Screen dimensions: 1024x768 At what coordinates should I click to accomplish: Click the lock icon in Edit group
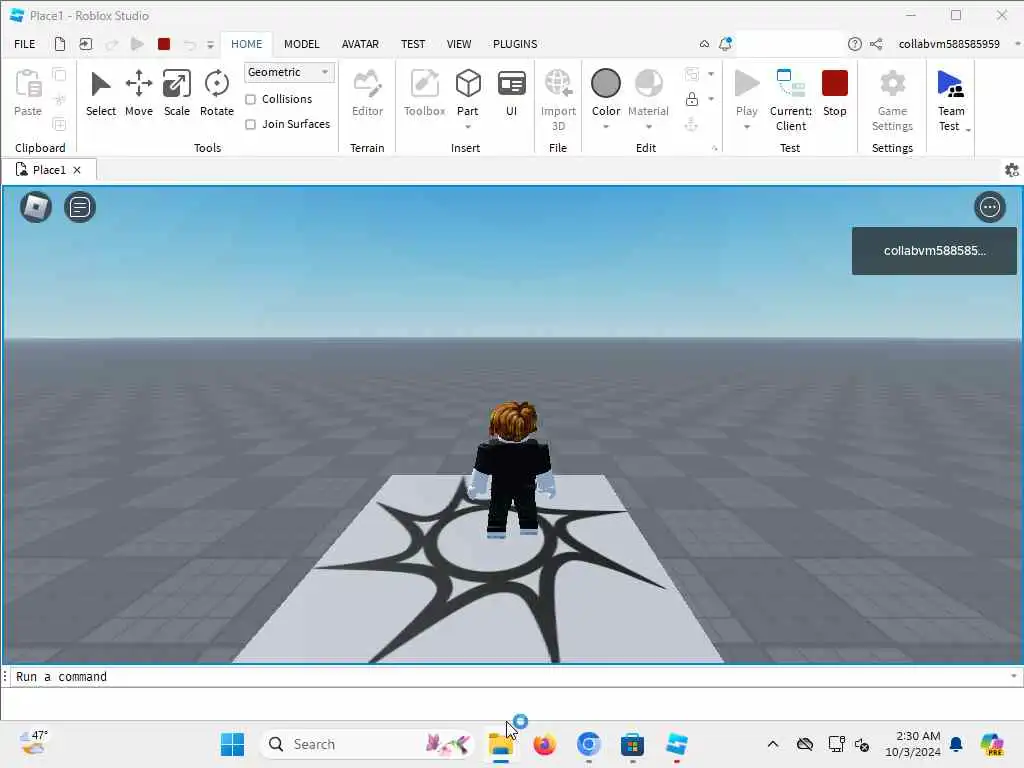coord(692,99)
